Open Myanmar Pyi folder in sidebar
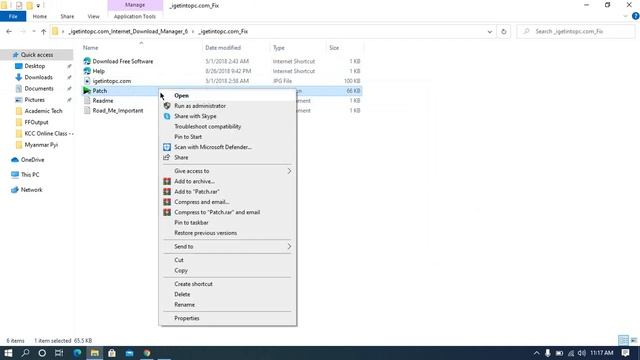 point(41,145)
